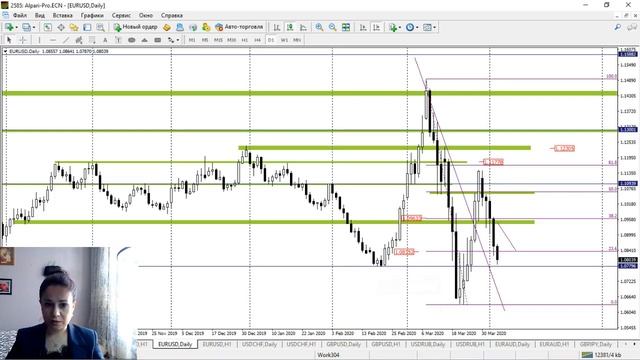Open the Окно menu
640x360 pixels.
(146, 16)
